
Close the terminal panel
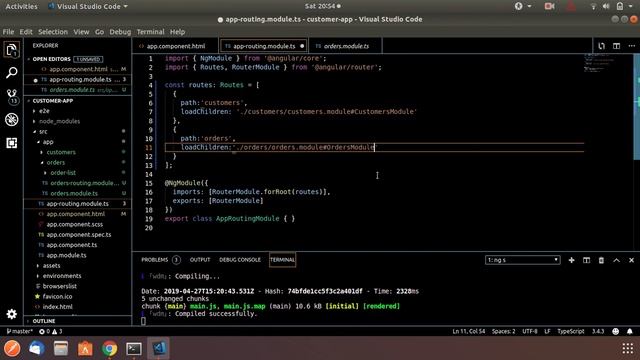pyautogui.click(x=631, y=260)
